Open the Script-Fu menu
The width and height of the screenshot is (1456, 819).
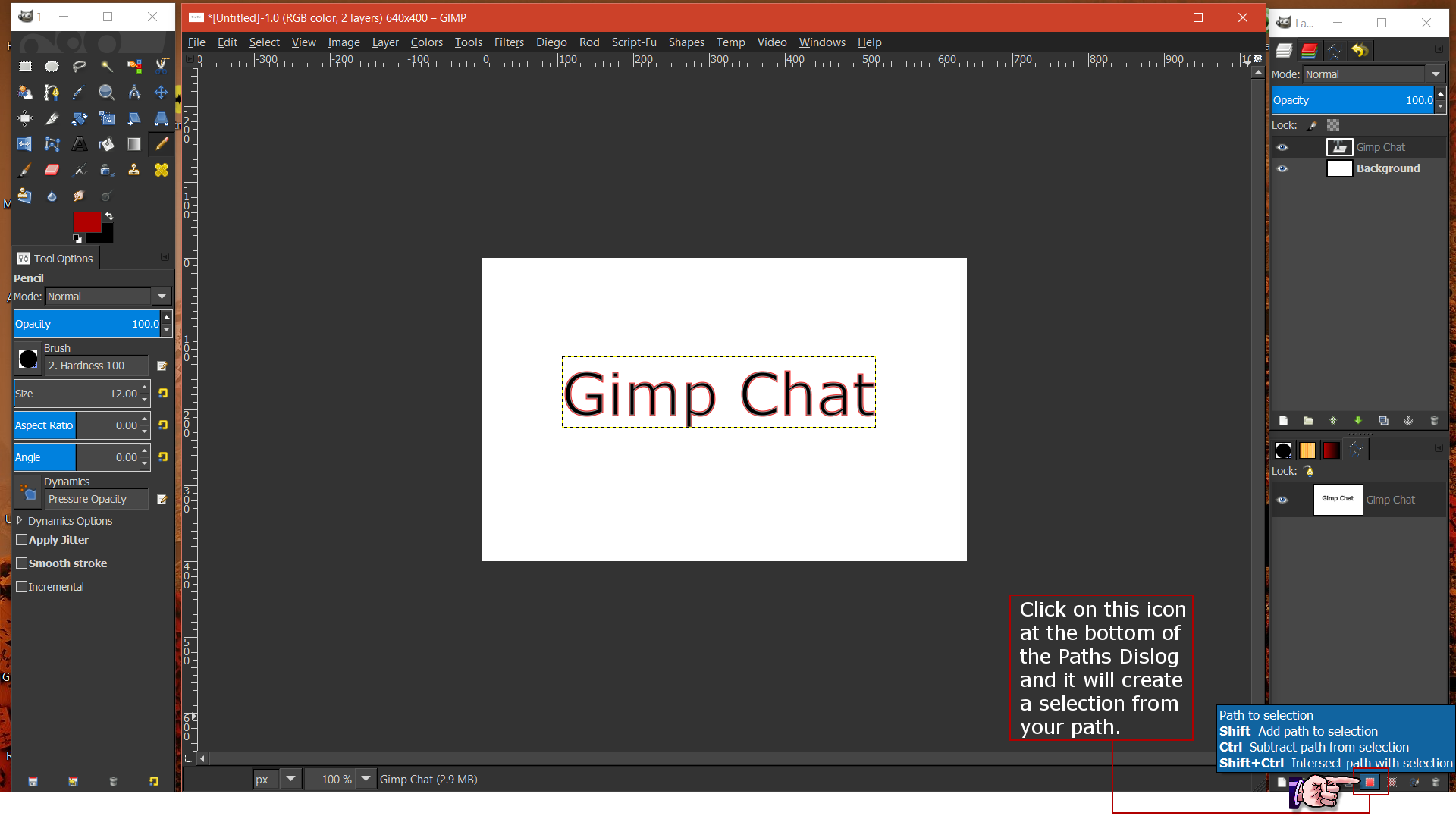click(x=635, y=42)
